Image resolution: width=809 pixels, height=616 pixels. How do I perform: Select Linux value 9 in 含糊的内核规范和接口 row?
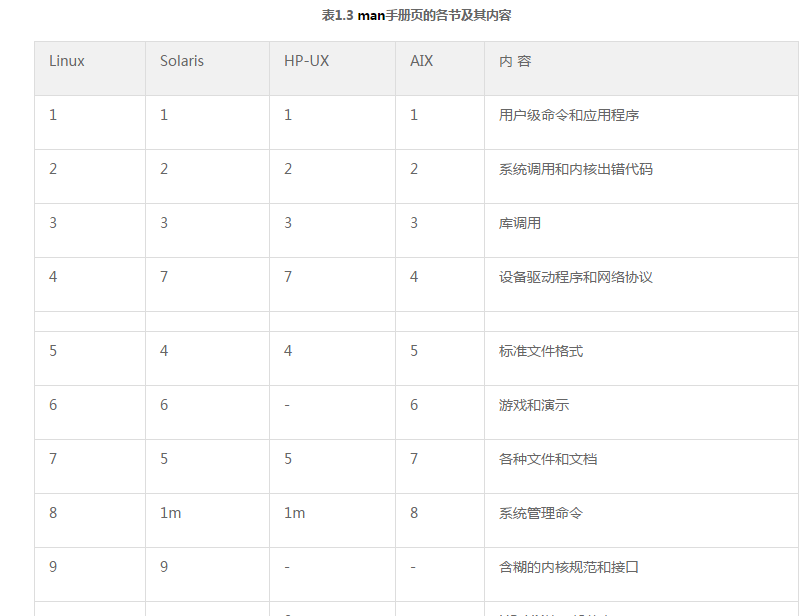(53, 567)
